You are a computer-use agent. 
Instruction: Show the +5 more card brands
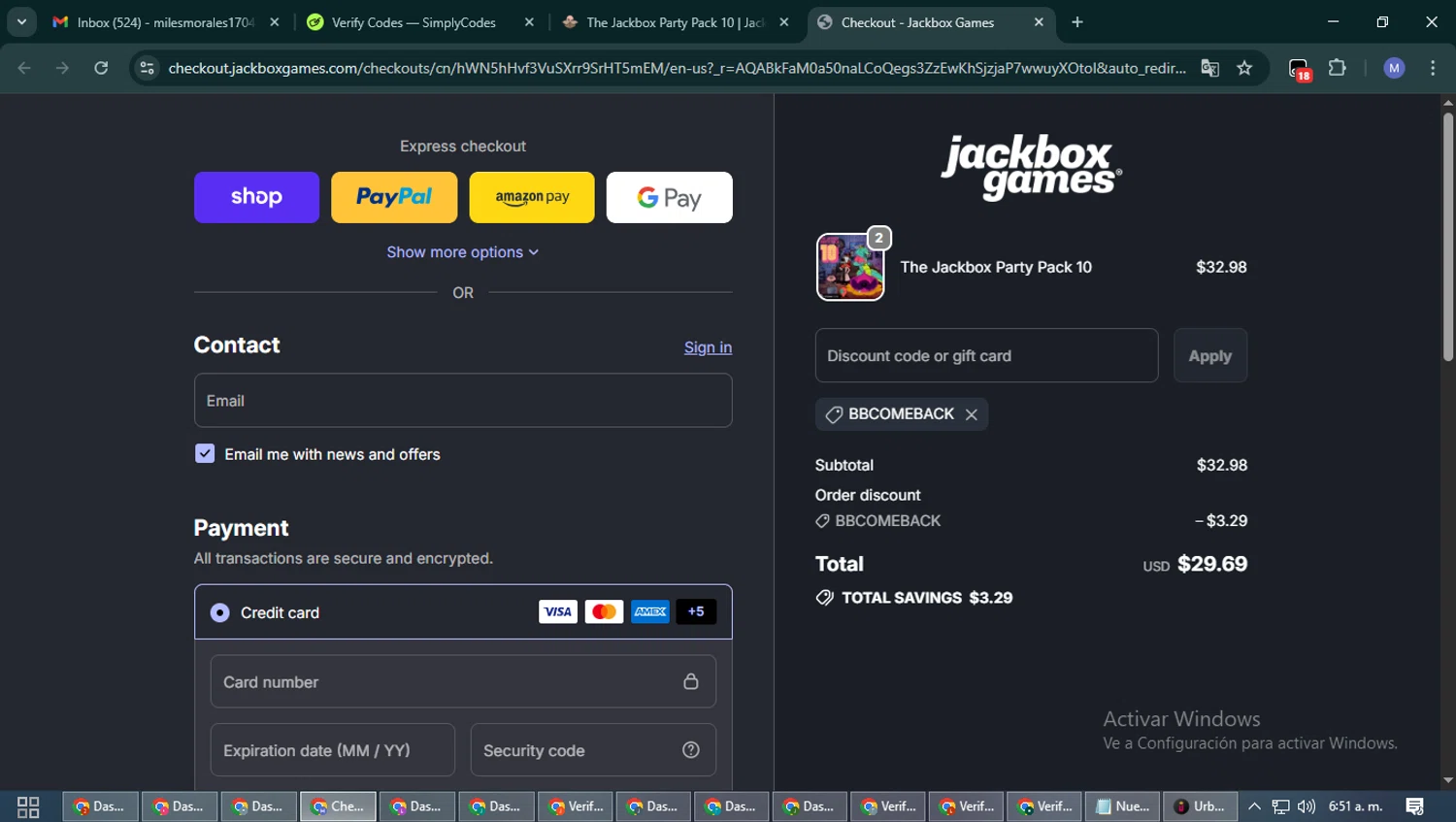(x=696, y=611)
